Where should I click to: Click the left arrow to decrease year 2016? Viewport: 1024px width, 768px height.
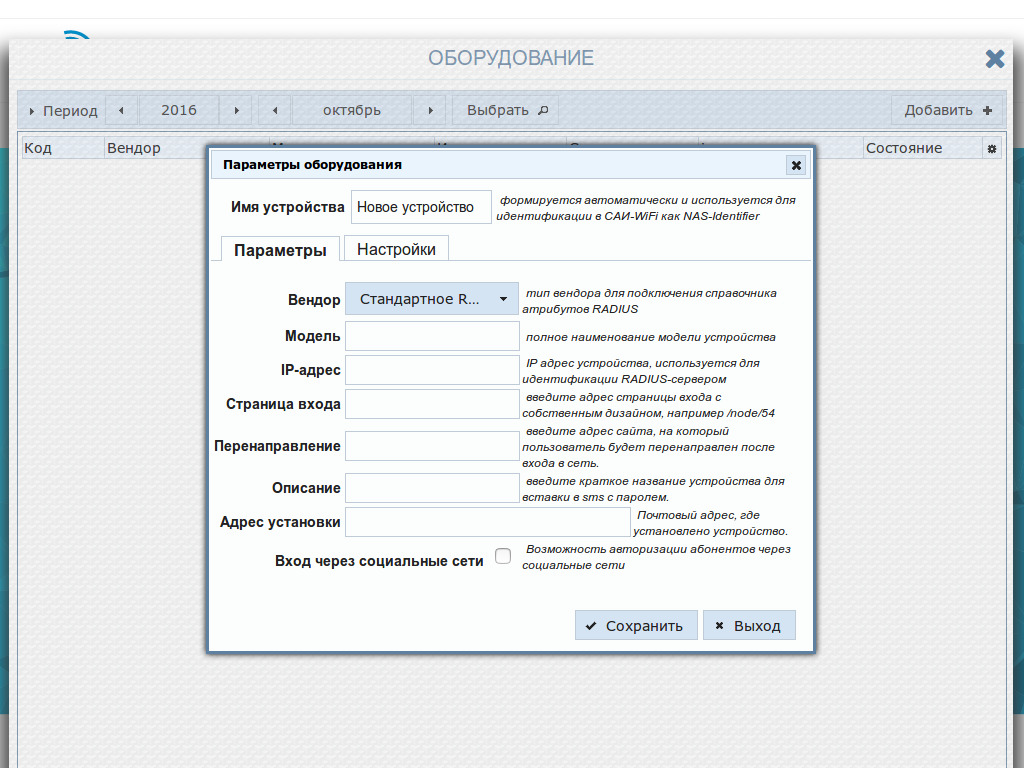coord(122,110)
